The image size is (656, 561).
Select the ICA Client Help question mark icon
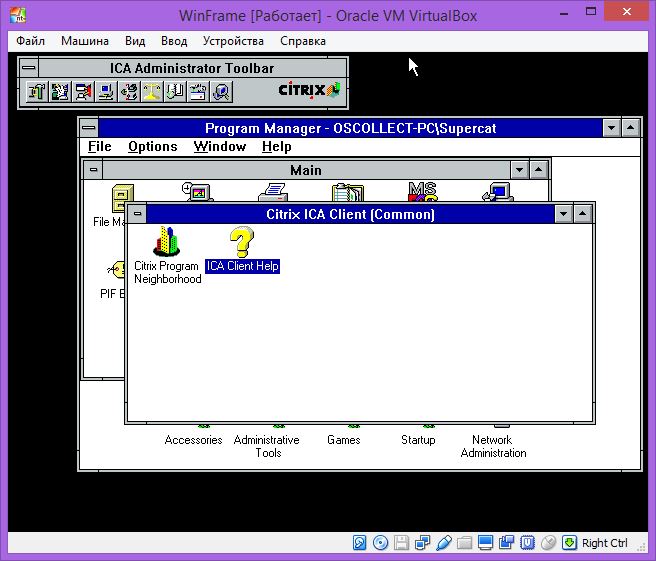[242, 242]
